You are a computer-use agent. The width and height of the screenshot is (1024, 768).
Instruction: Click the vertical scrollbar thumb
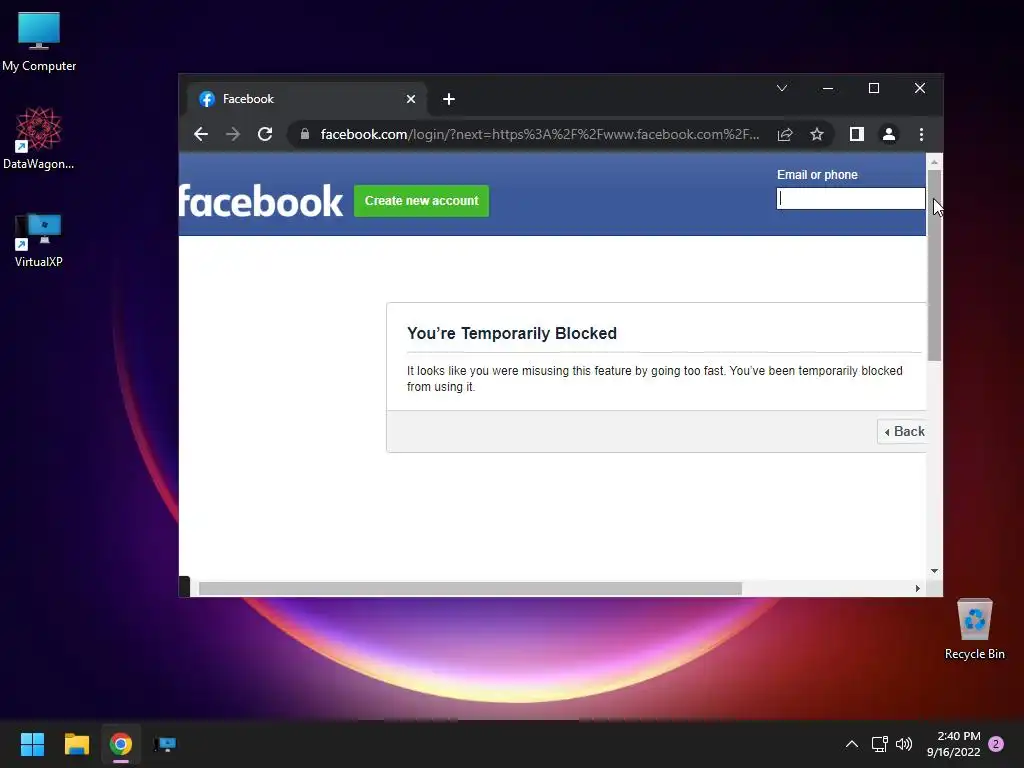tap(935, 264)
